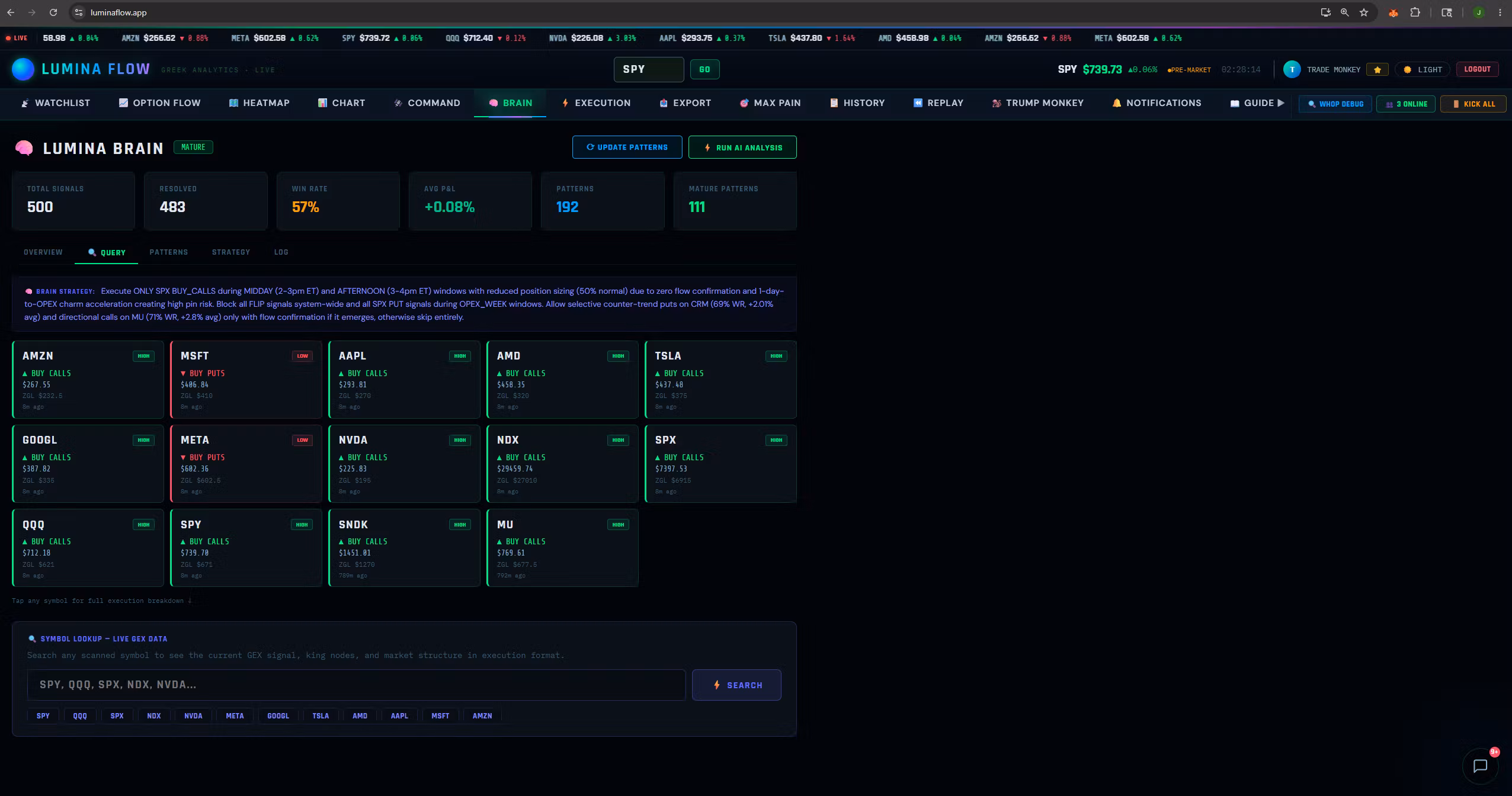Go back using the browser back arrow
The image size is (1512, 796).
(x=11, y=12)
